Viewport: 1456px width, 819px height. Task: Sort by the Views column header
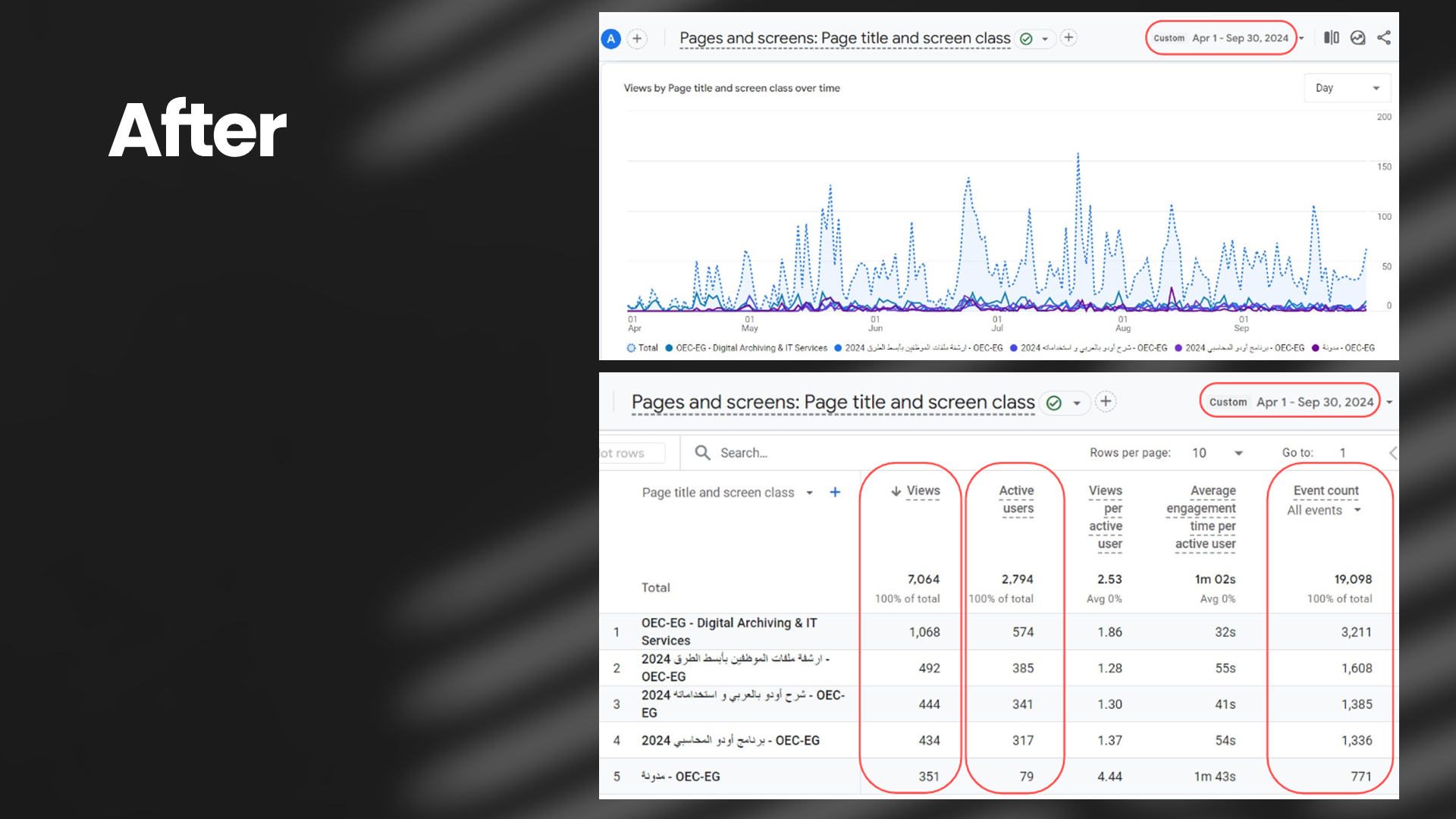pos(922,491)
